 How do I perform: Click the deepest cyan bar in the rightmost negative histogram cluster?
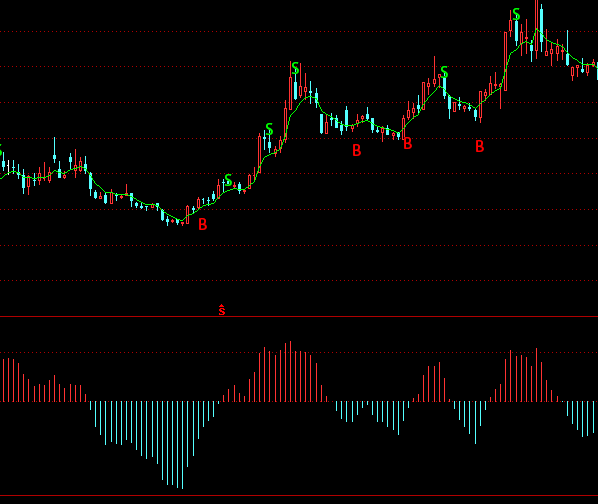pos(582,419)
